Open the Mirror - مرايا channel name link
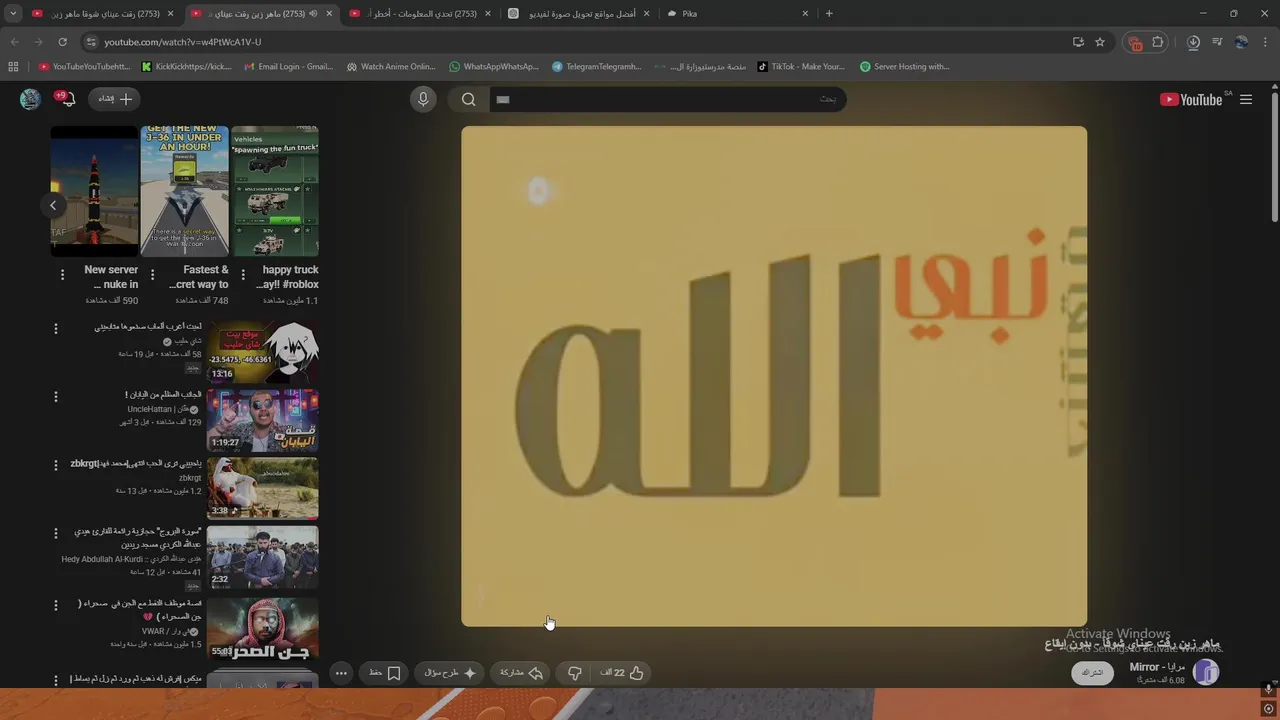 pyautogui.click(x=1157, y=667)
